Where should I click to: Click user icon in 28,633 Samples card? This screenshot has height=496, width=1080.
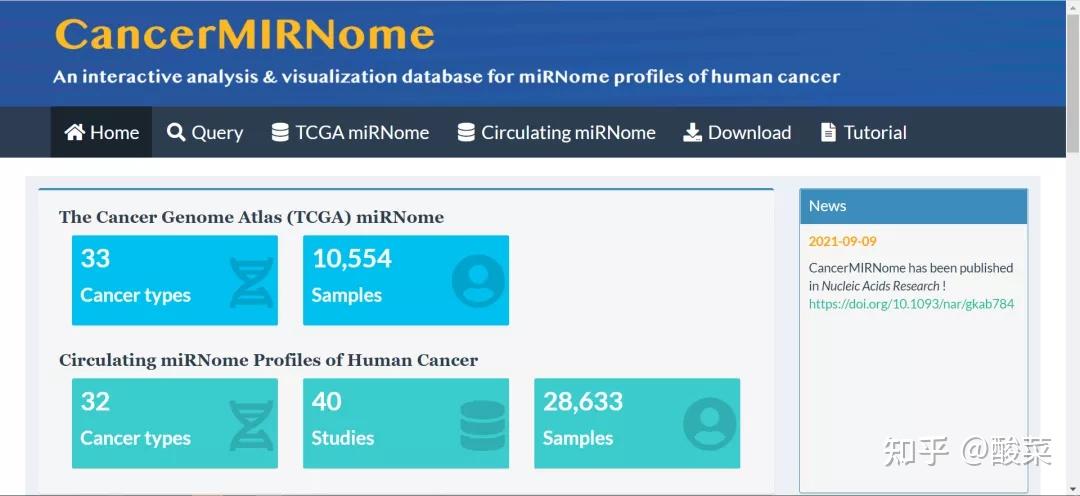(x=709, y=424)
